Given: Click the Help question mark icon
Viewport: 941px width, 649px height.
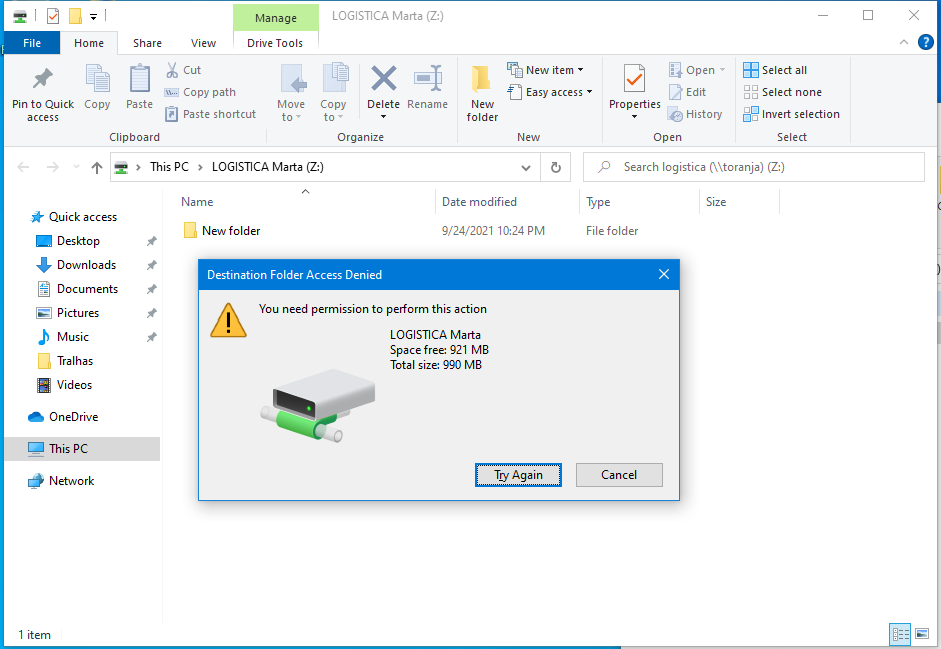Looking at the screenshot, I should (x=925, y=43).
